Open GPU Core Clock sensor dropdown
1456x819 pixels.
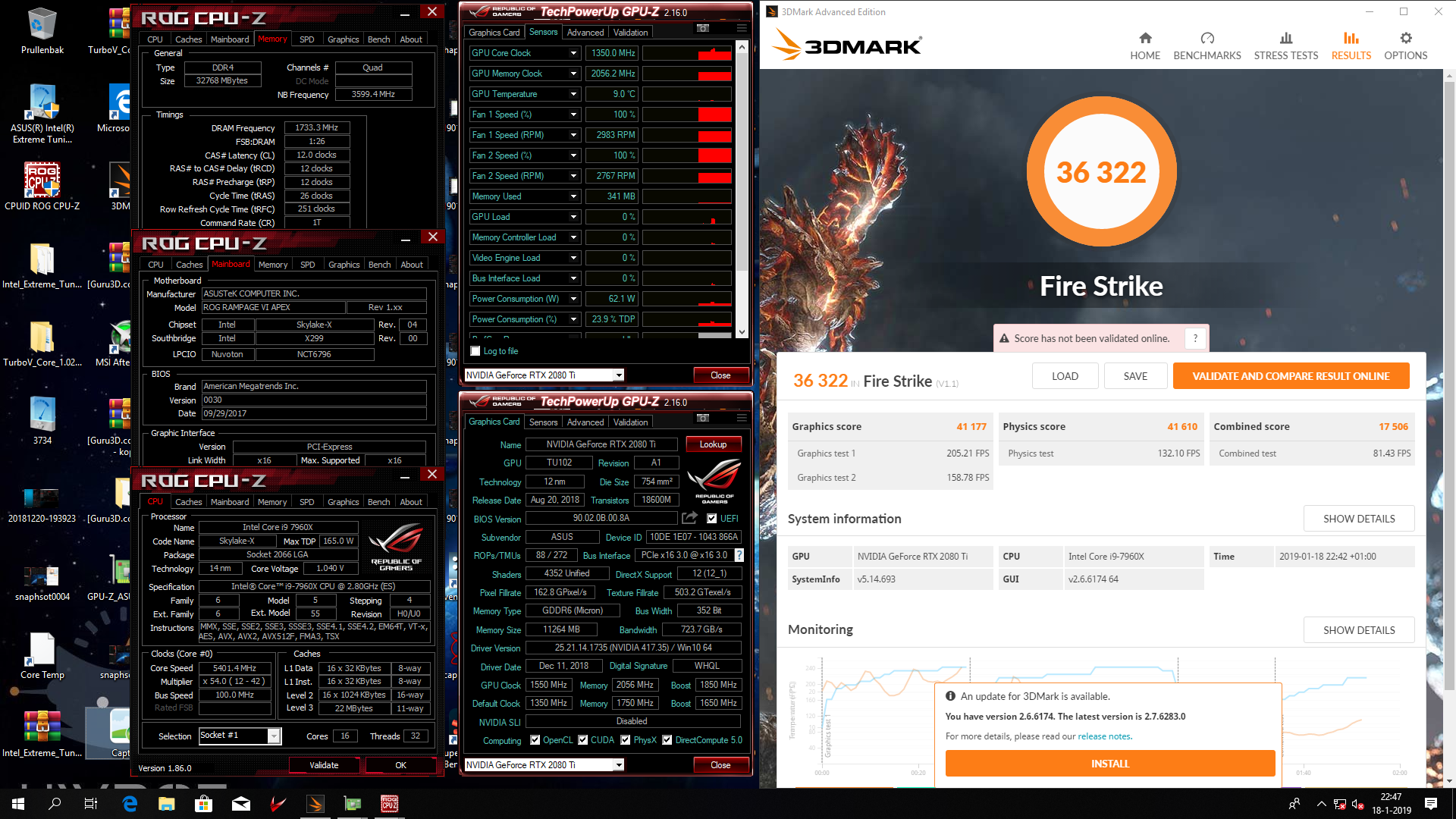point(573,53)
